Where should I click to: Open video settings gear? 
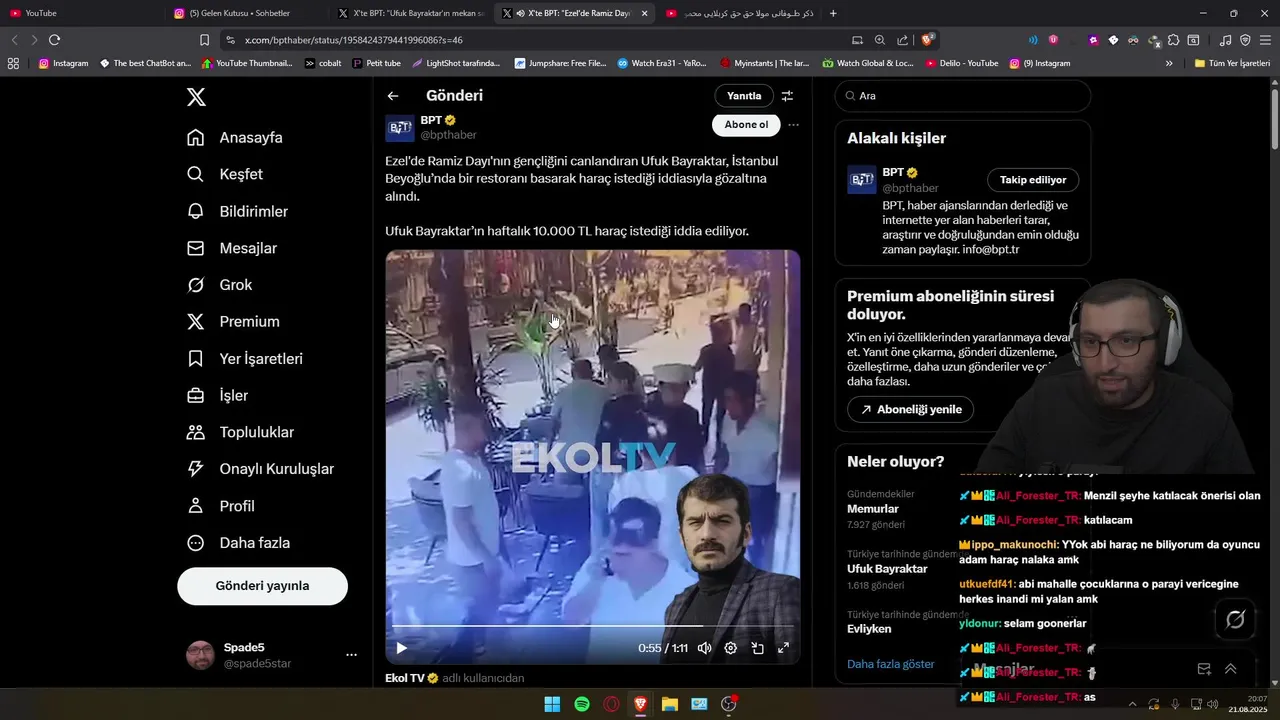[731, 648]
